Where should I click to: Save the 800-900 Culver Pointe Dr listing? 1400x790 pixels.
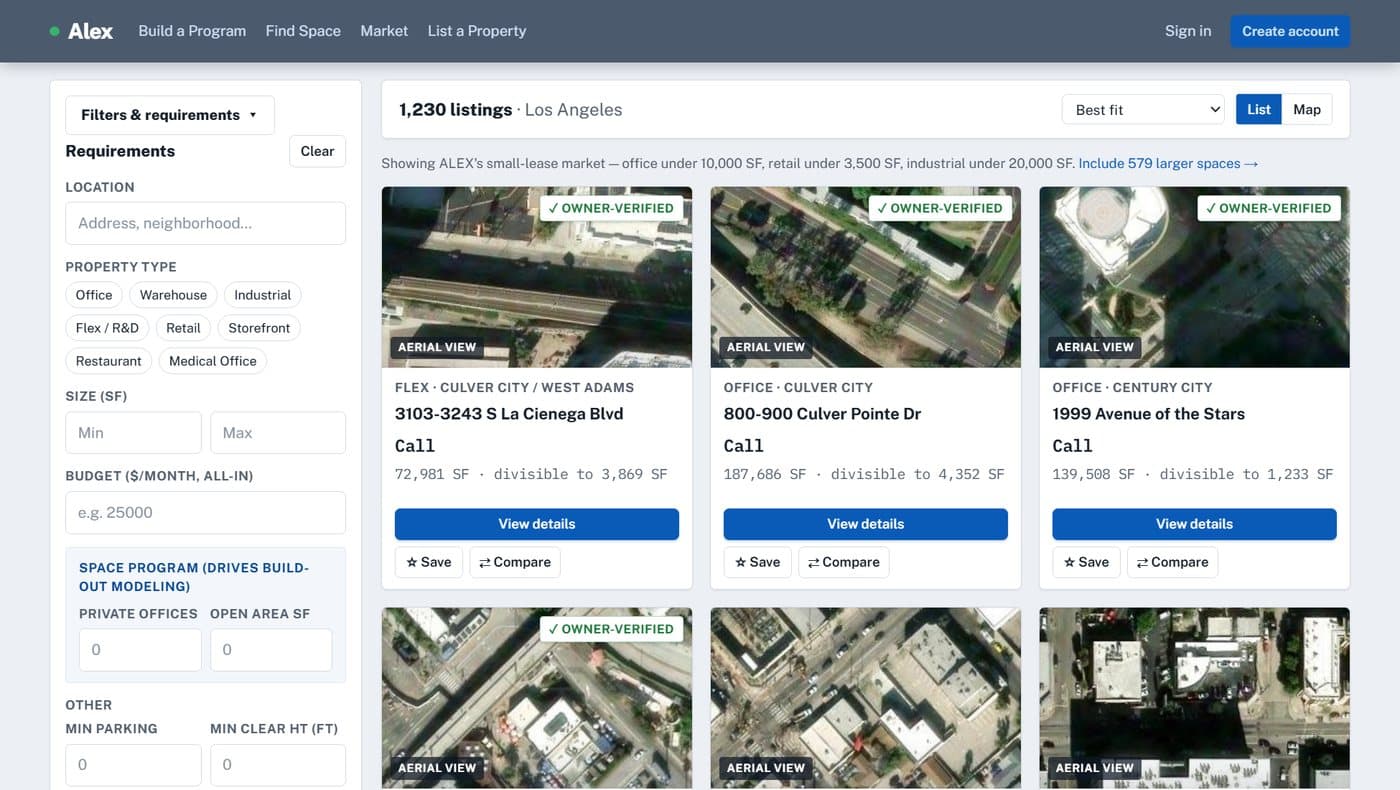pos(758,562)
